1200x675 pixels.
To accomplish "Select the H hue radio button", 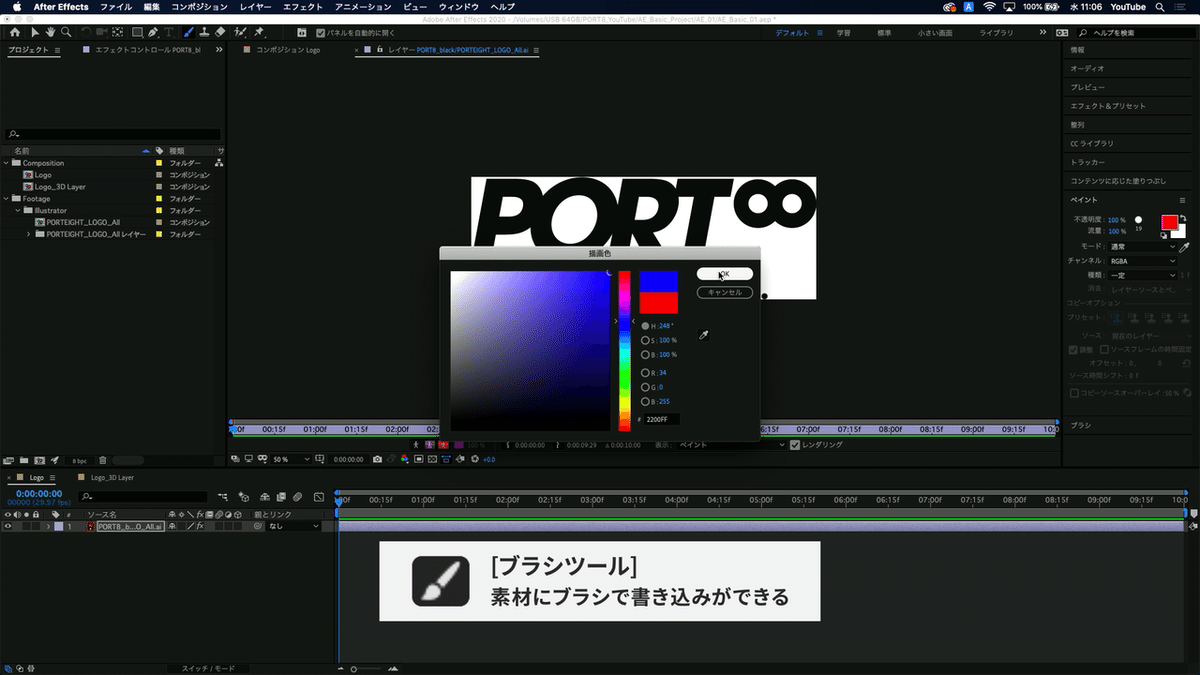I will 646,326.
